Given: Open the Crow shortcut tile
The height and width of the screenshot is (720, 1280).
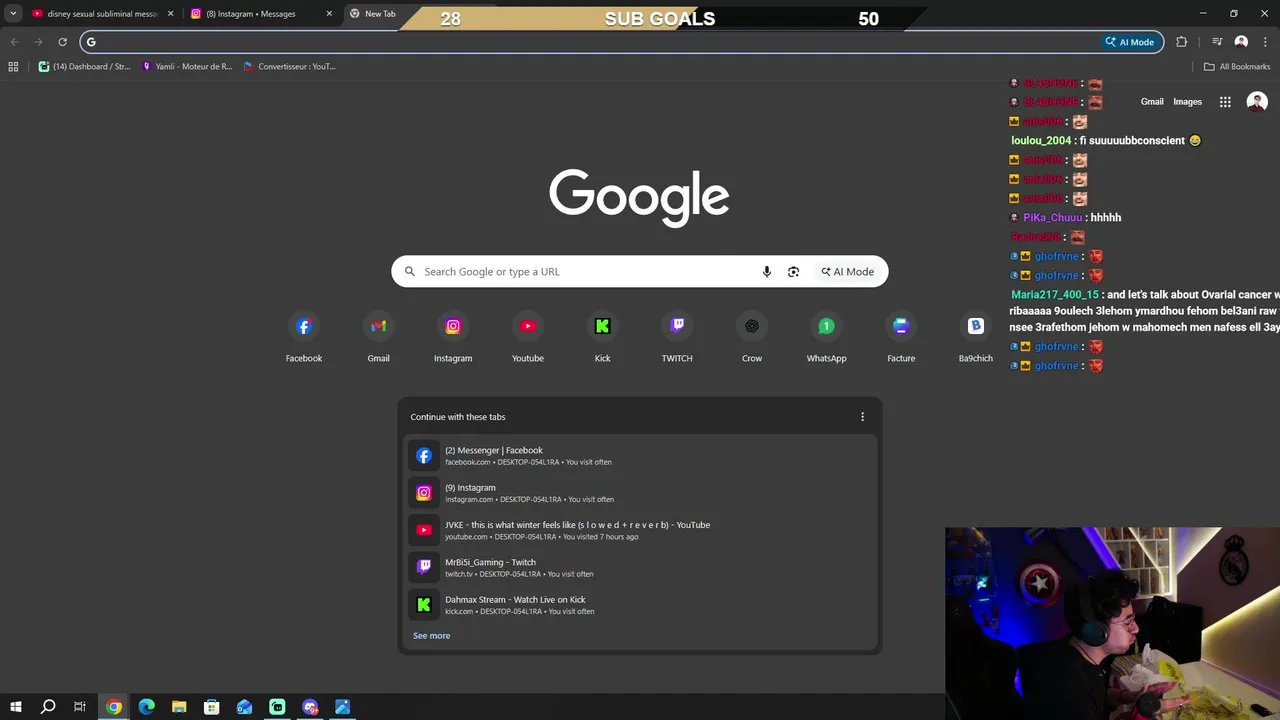Looking at the screenshot, I should click(752, 338).
